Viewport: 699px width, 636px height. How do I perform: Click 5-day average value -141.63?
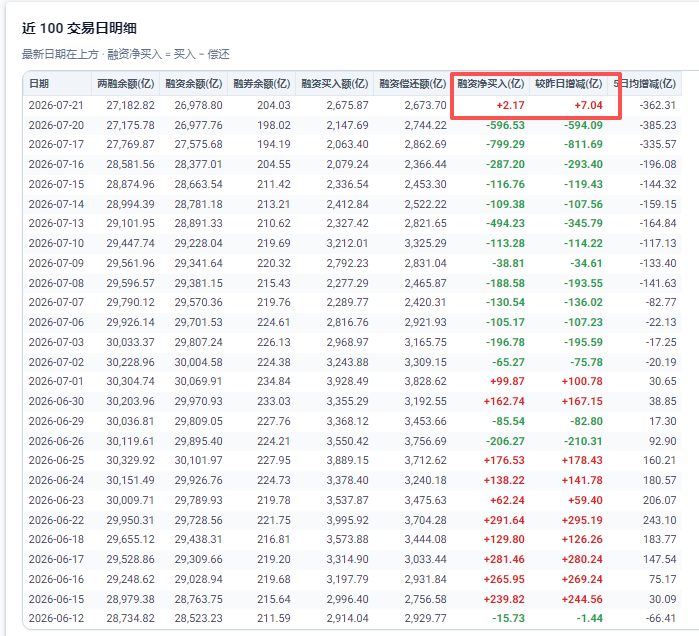coord(658,283)
